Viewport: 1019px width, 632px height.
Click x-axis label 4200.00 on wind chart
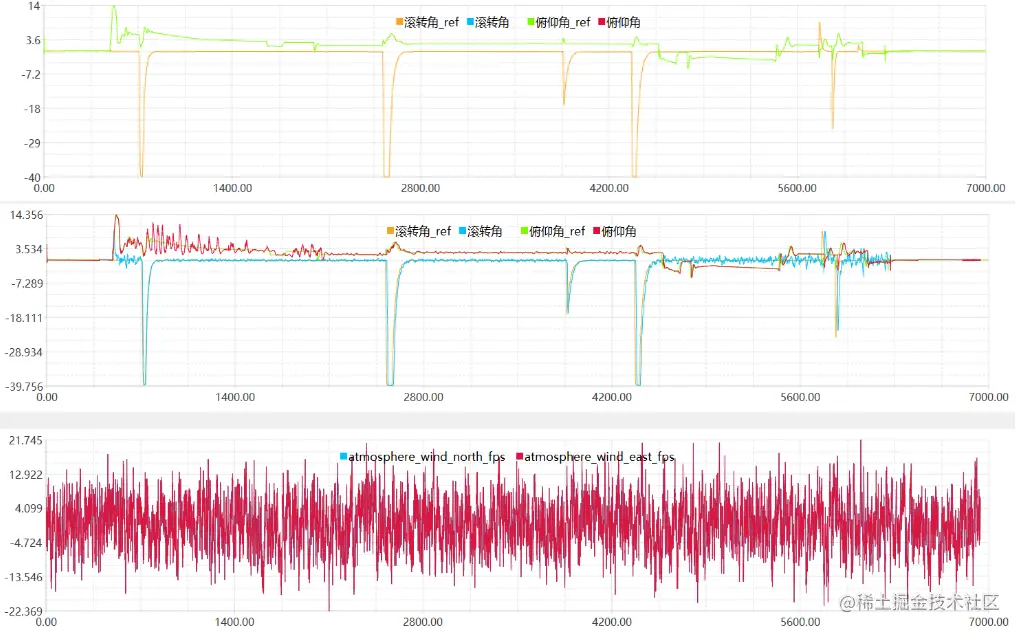[612, 622]
